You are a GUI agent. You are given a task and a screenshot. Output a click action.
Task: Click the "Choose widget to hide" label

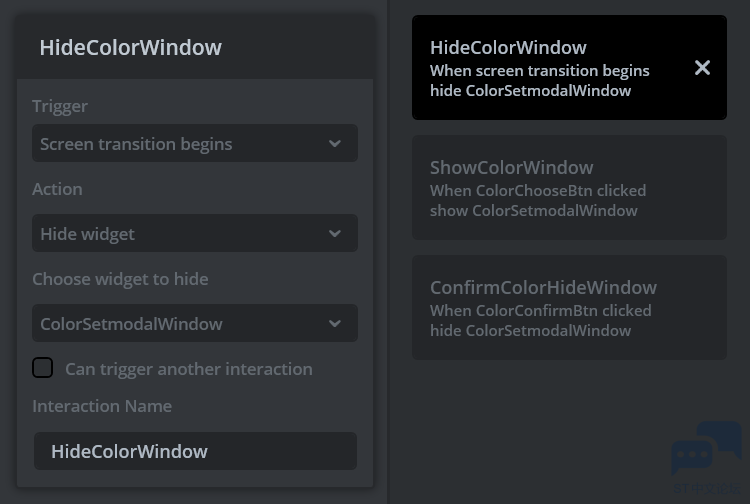click(x=120, y=279)
